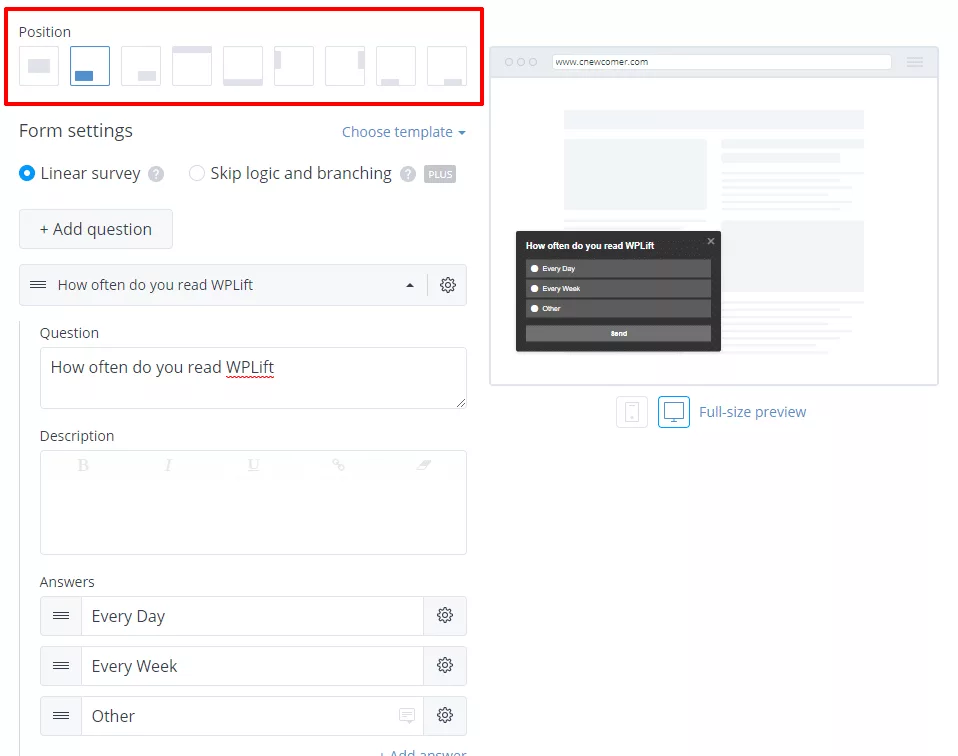Click drag handle of the question header

click(38, 285)
